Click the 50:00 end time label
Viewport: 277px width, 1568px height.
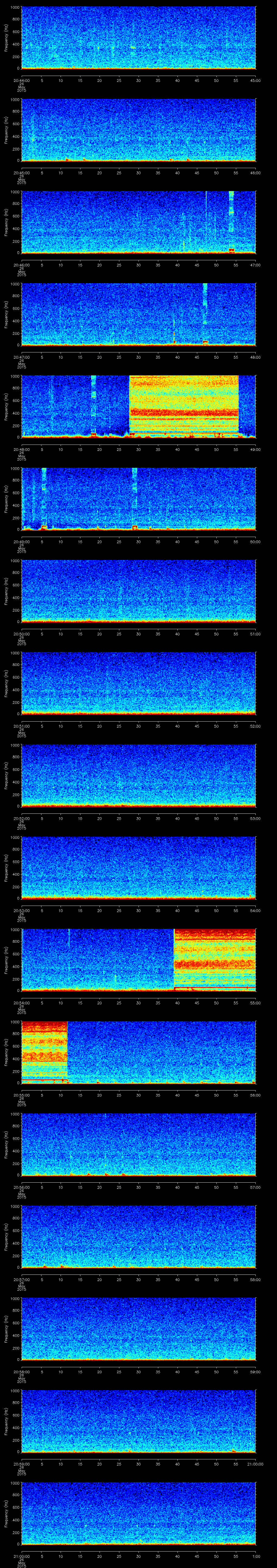pos(256,542)
